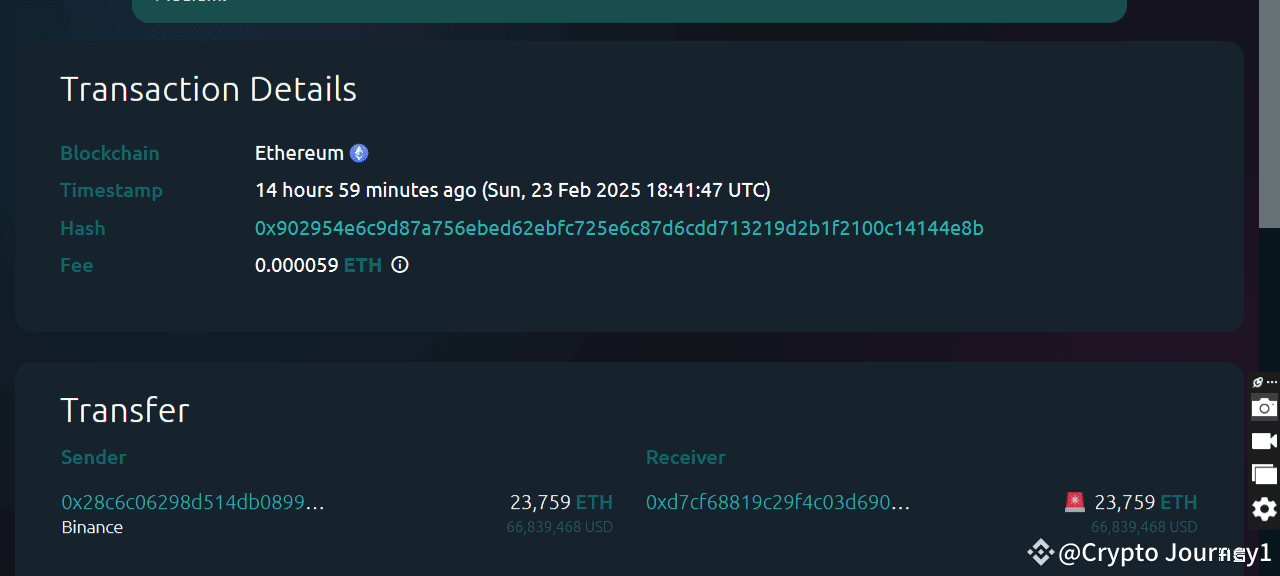This screenshot has height=576, width=1280.
Task: Select the video recorder icon in side toolbar
Action: click(x=1263, y=441)
